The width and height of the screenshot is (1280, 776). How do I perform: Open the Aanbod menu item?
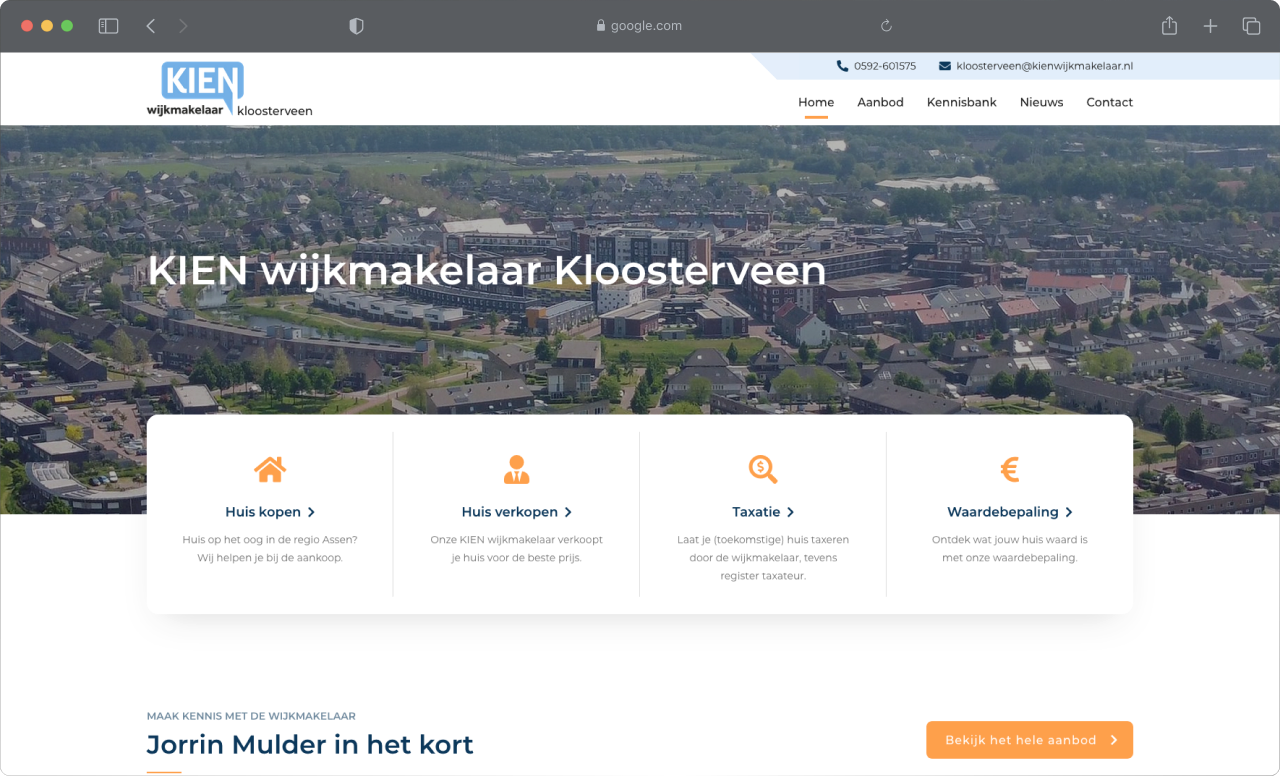click(x=880, y=102)
